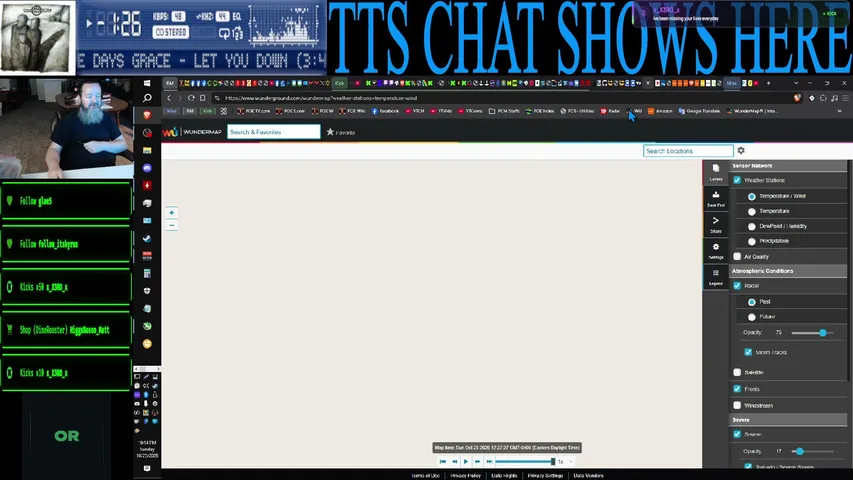The height and width of the screenshot is (480, 853).
Task: Zoom in the map with the plus button
Action: tap(171, 213)
